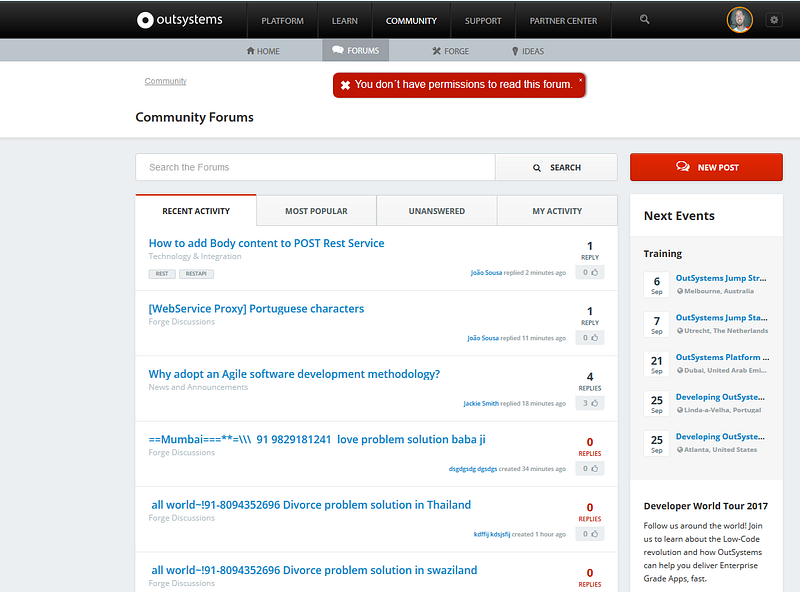Like the Agile methodology post

[x=590, y=403]
